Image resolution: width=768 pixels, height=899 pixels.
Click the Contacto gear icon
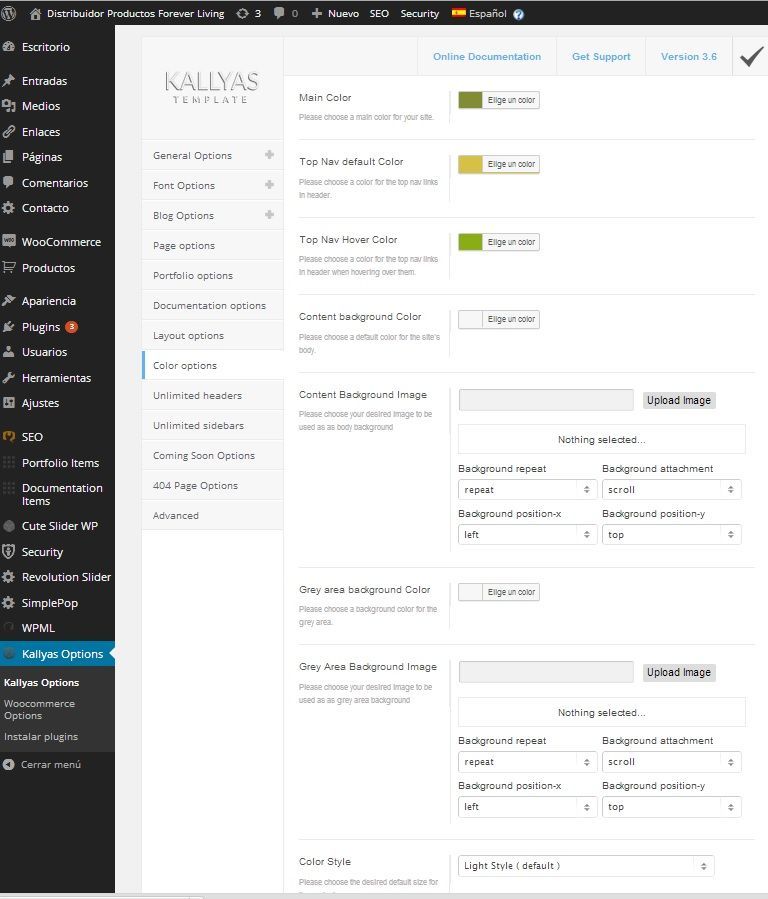9,208
